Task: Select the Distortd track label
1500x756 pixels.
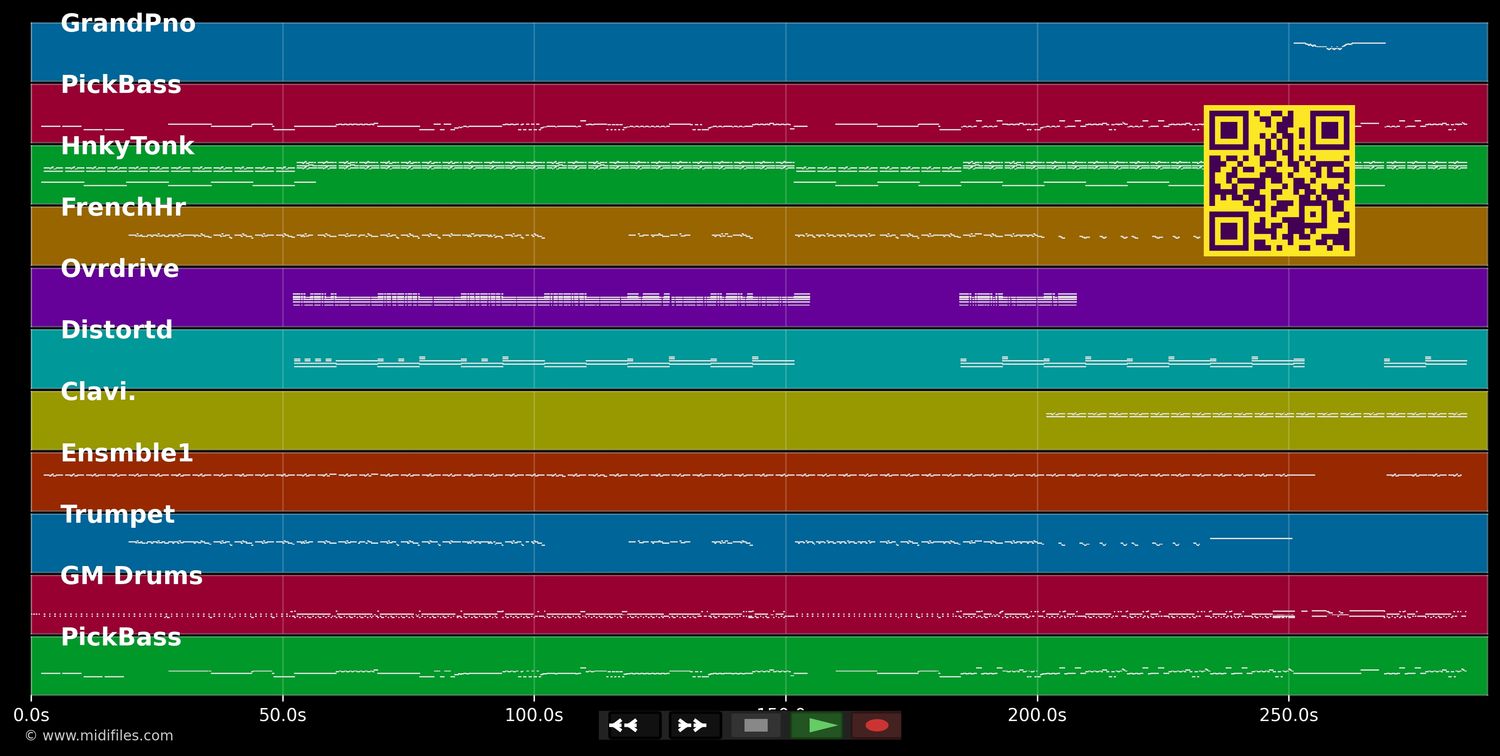Action: [117, 330]
